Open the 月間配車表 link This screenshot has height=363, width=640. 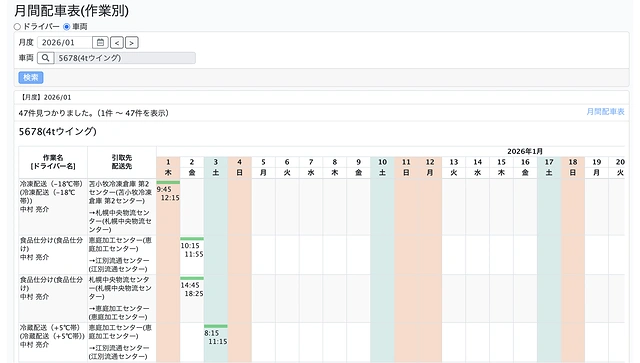(x=605, y=111)
